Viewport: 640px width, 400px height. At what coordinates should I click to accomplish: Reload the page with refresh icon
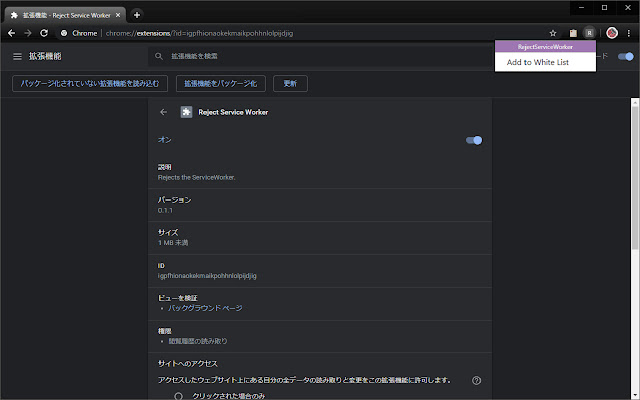44,33
